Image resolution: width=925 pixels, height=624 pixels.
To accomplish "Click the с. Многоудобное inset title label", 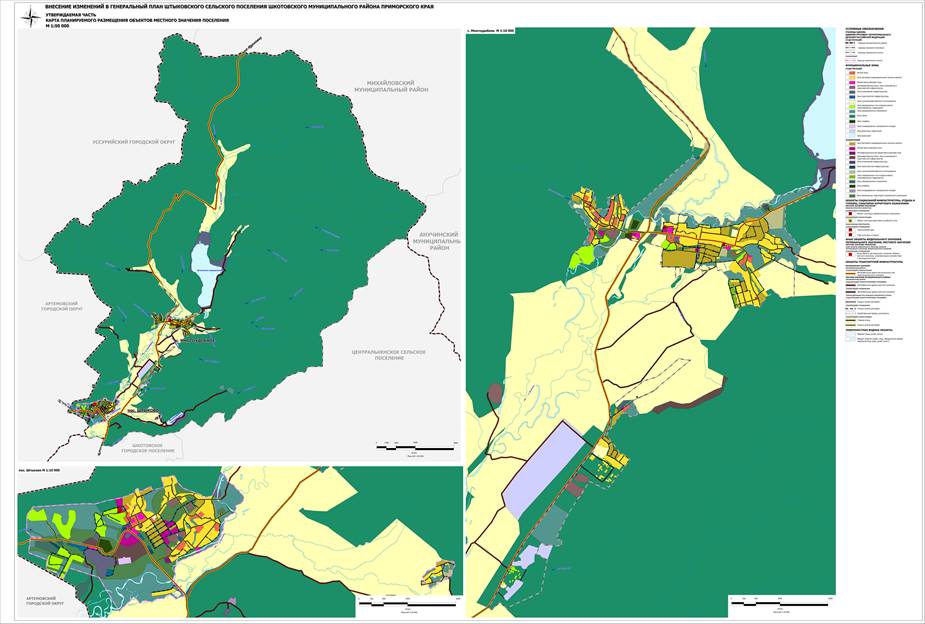I will click(491, 29).
